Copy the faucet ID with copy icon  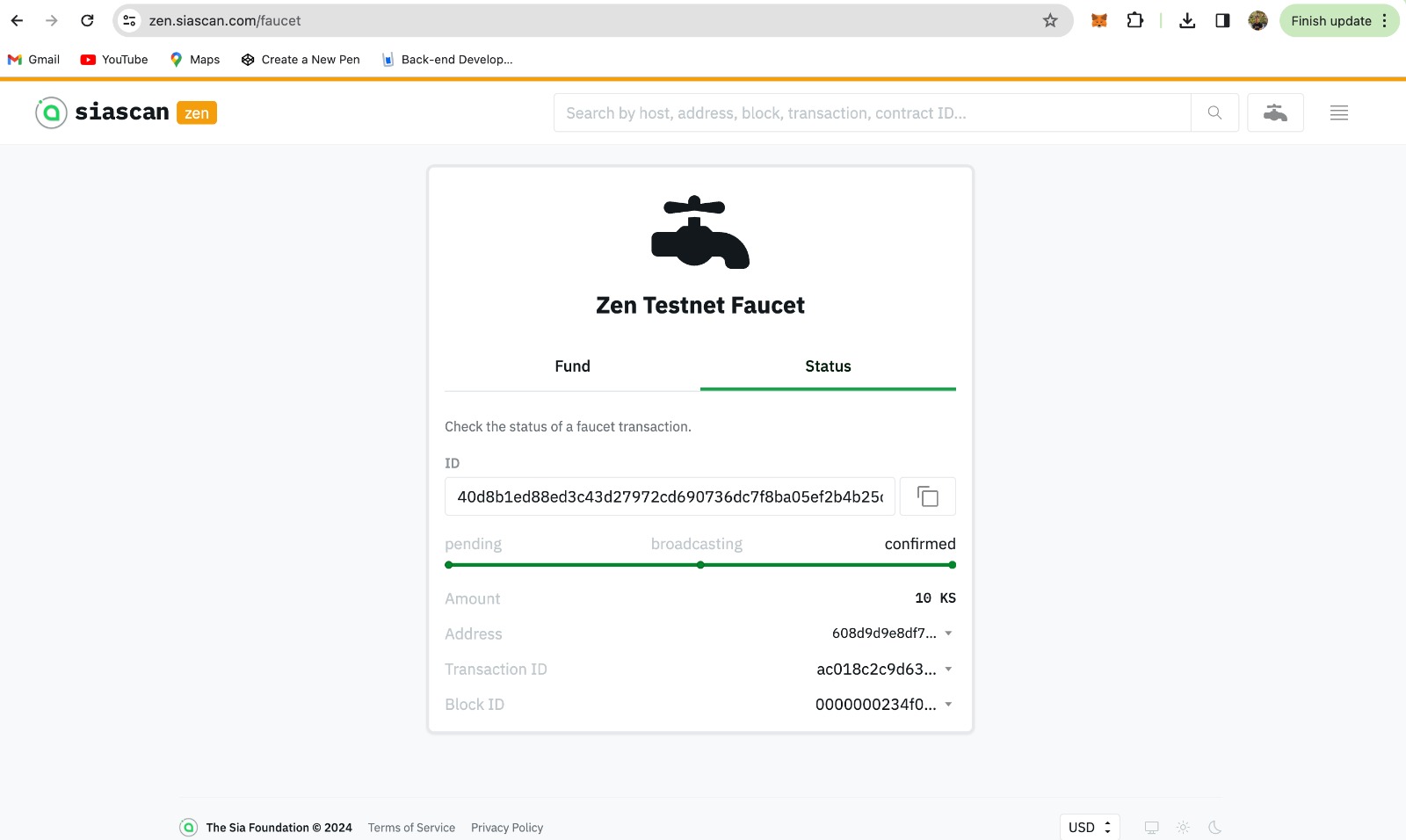tap(928, 496)
